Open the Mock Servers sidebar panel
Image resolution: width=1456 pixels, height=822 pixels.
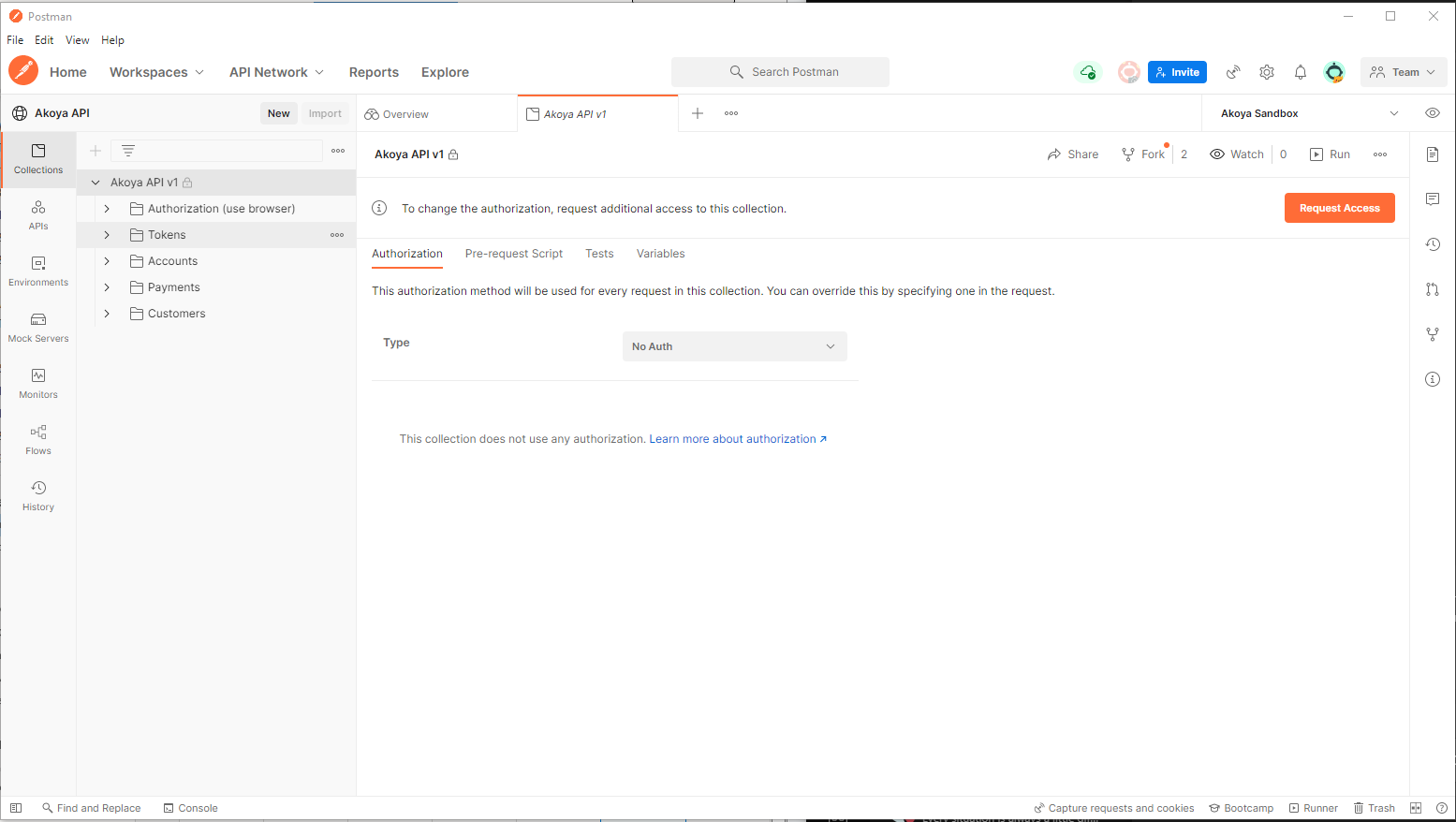tap(38, 328)
